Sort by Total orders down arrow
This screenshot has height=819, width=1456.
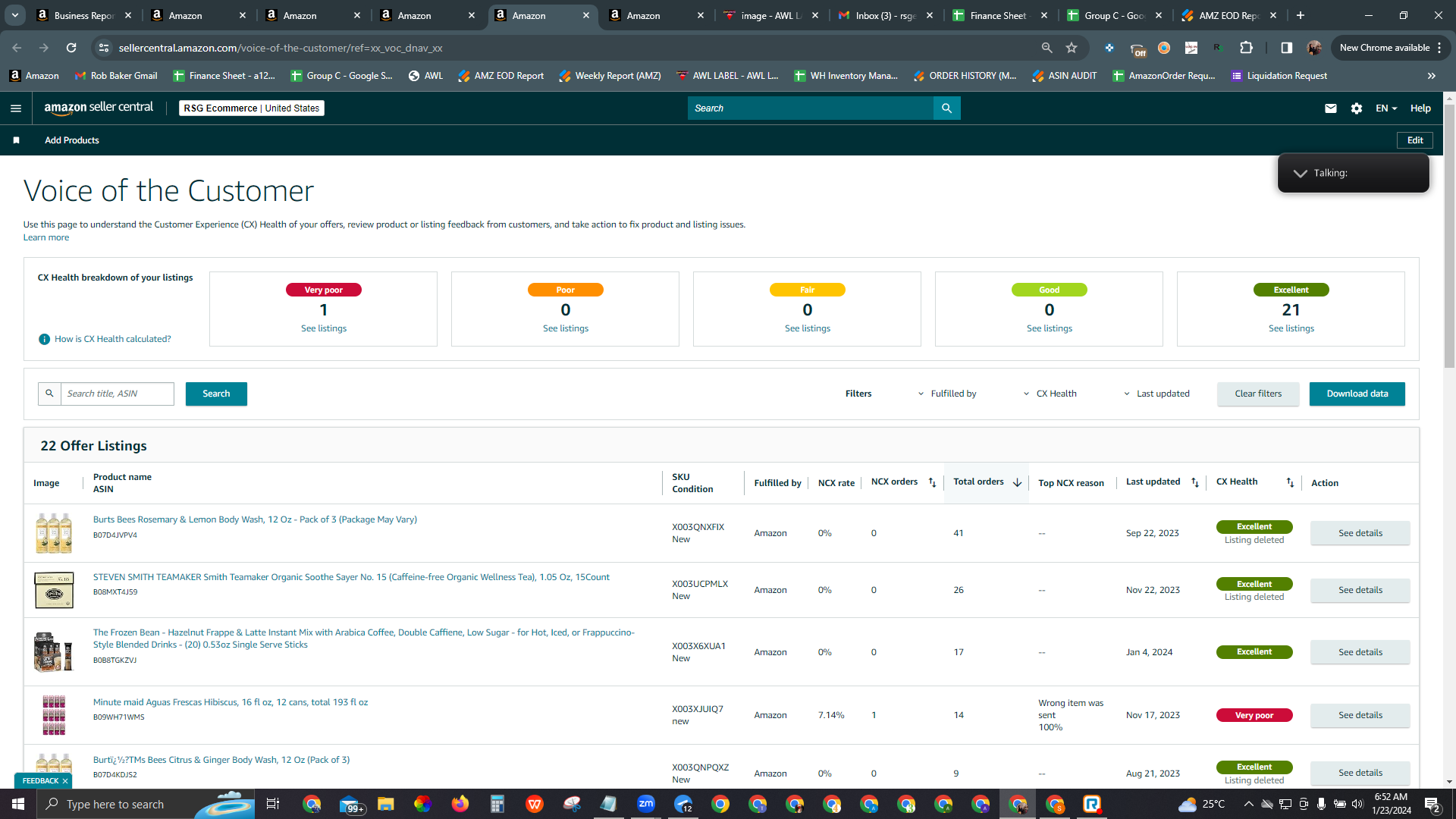(1017, 482)
